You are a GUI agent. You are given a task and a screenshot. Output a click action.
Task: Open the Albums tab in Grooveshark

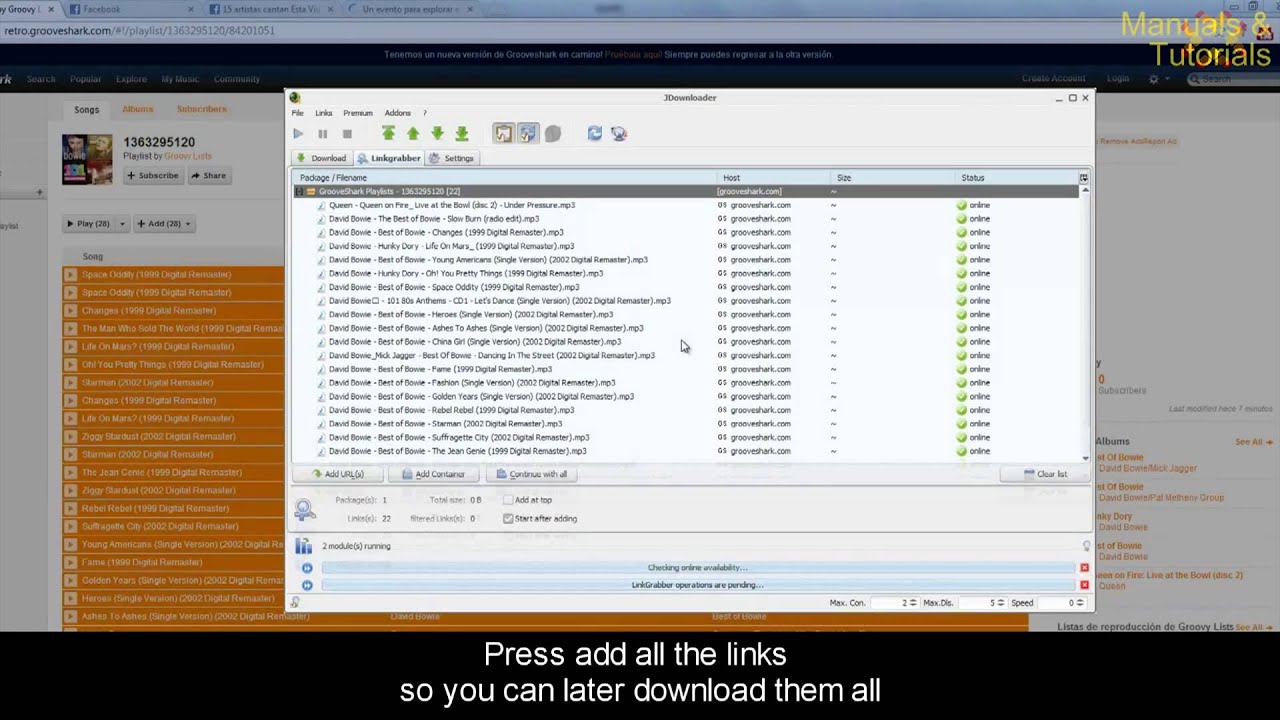point(138,109)
